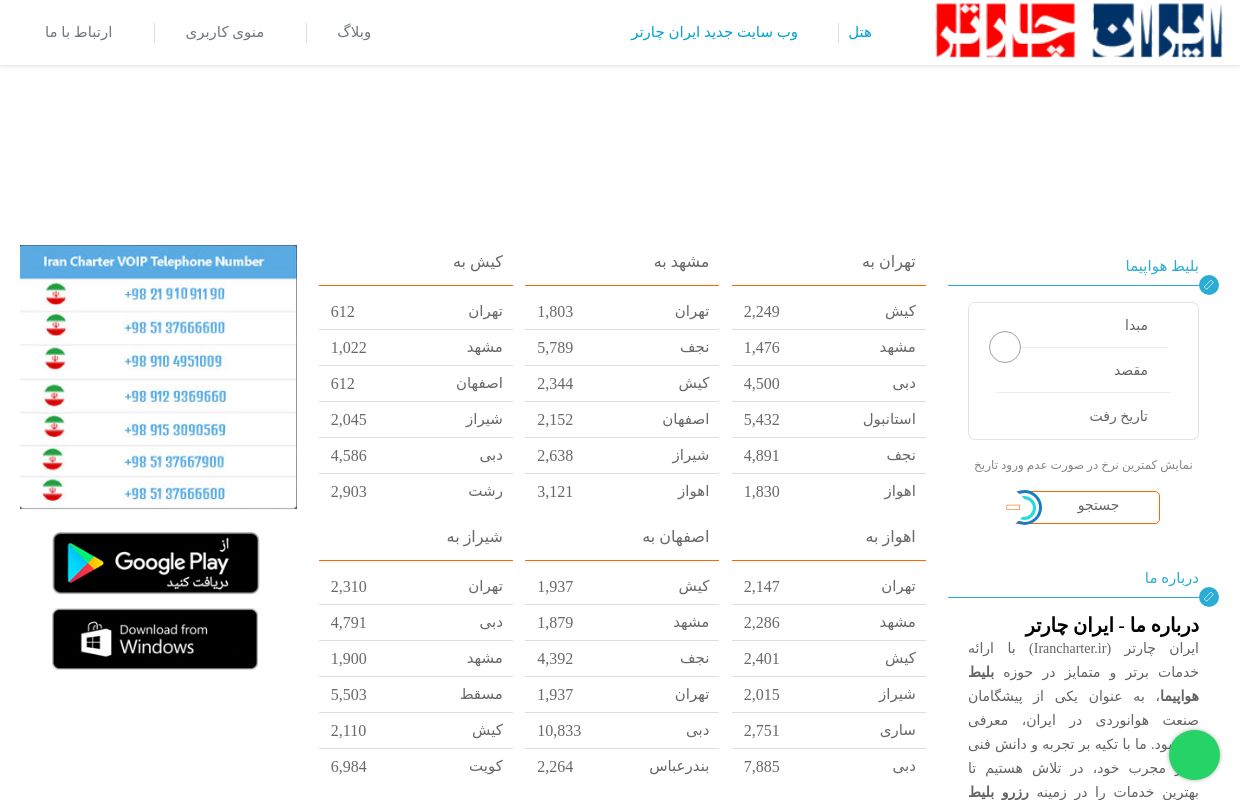The width and height of the screenshot is (1240, 800).
Task: Click the اهواز به table heading
Action: point(891,537)
